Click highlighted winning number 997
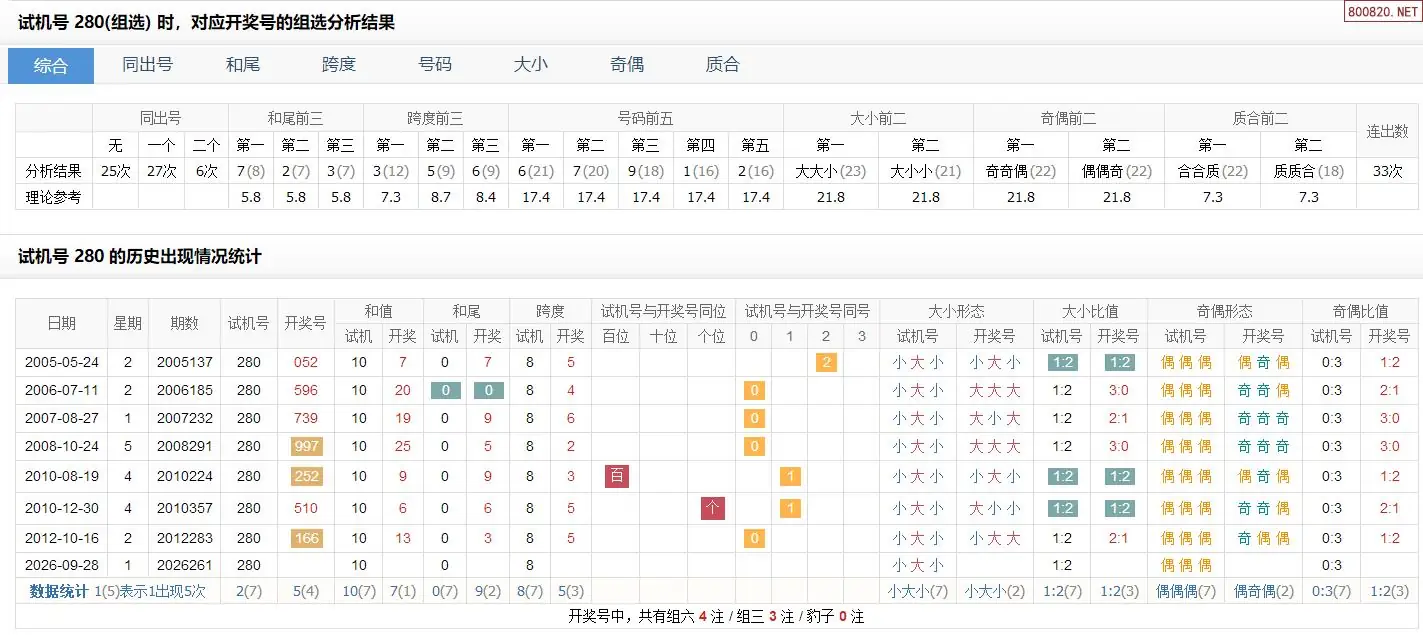The width and height of the screenshot is (1423, 635). point(306,446)
